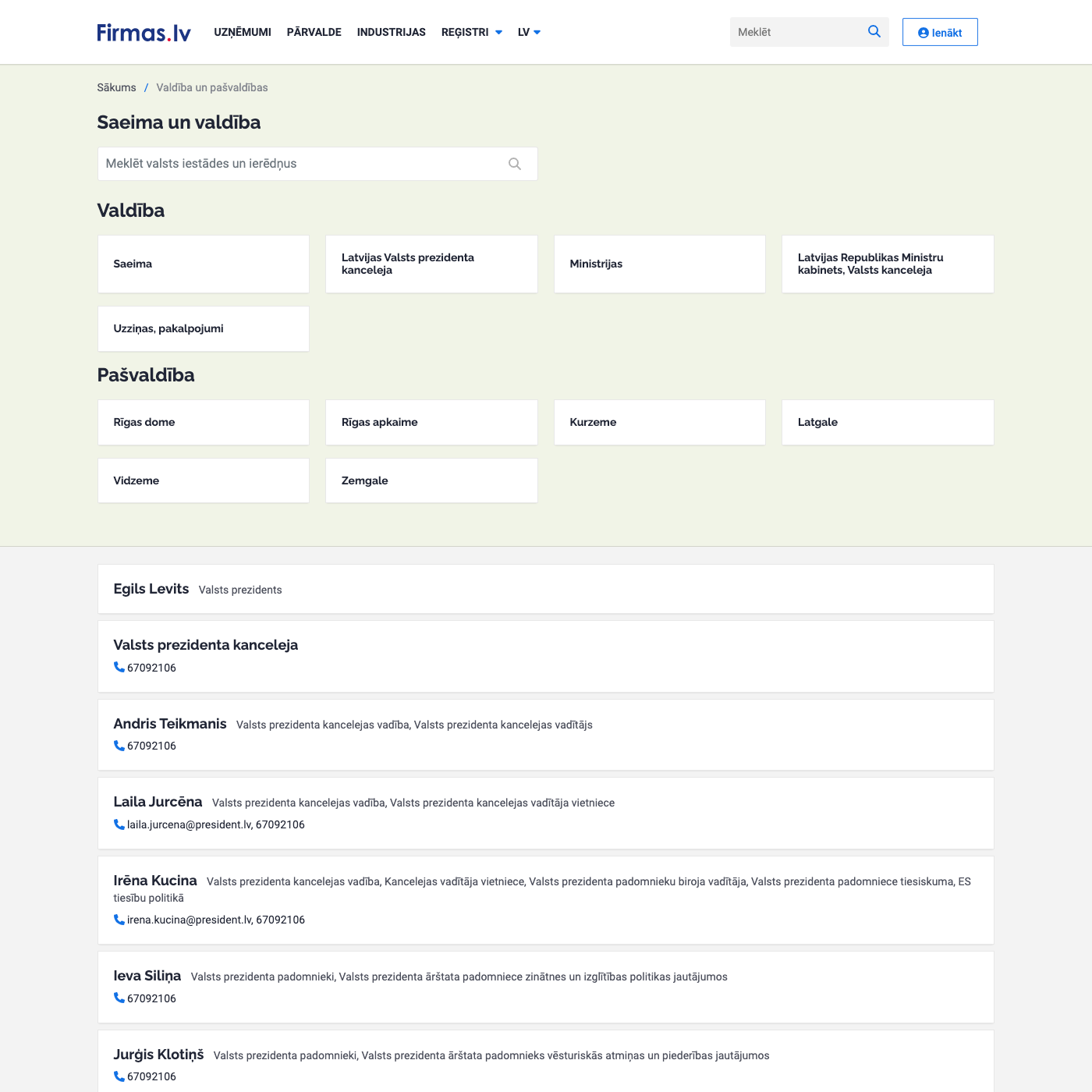This screenshot has height=1092, width=1092.
Task: Open the Rīgas dome municipality card
Action: [x=204, y=423]
